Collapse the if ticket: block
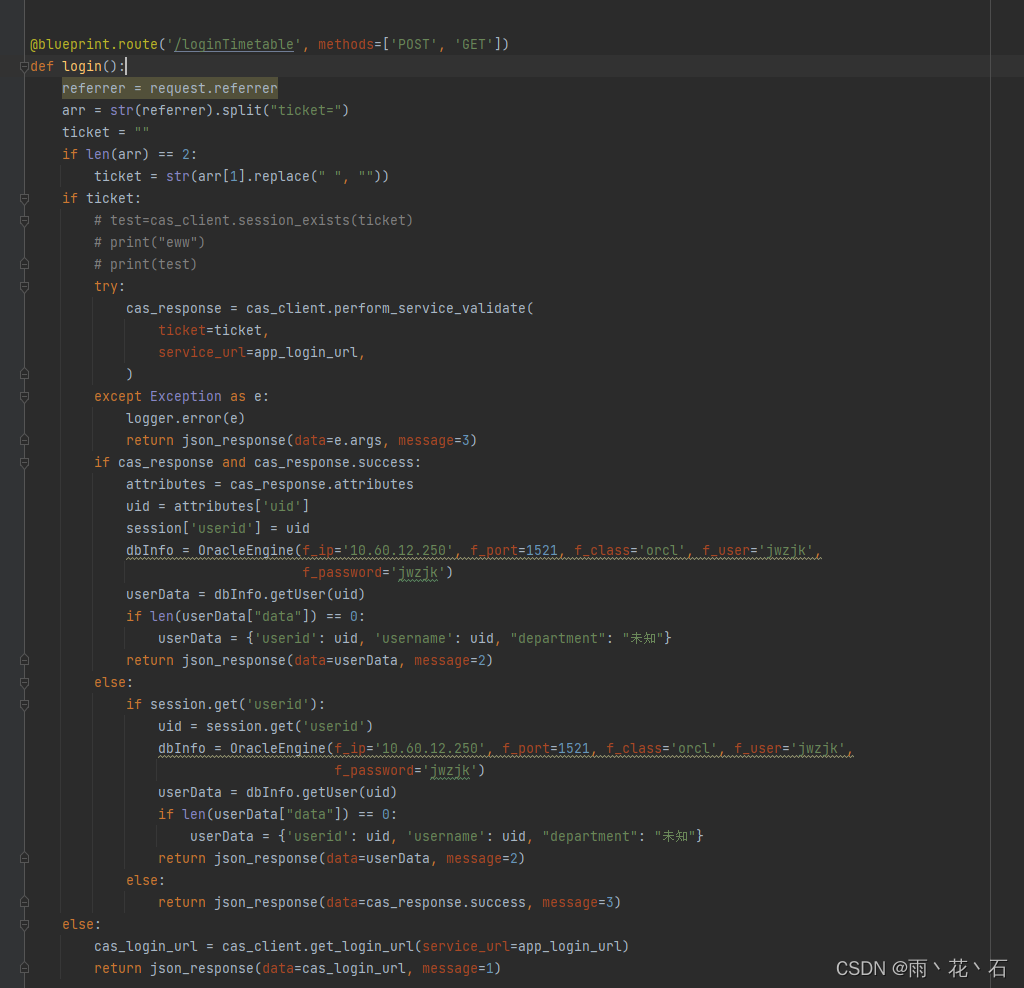The height and width of the screenshot is (988, 1024). pyautogui.click(x=23, y=198)
